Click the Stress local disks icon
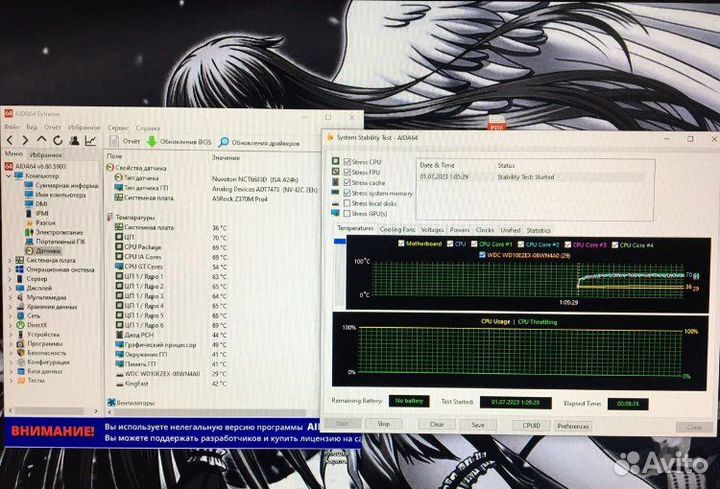 click(x=336, y=203)
